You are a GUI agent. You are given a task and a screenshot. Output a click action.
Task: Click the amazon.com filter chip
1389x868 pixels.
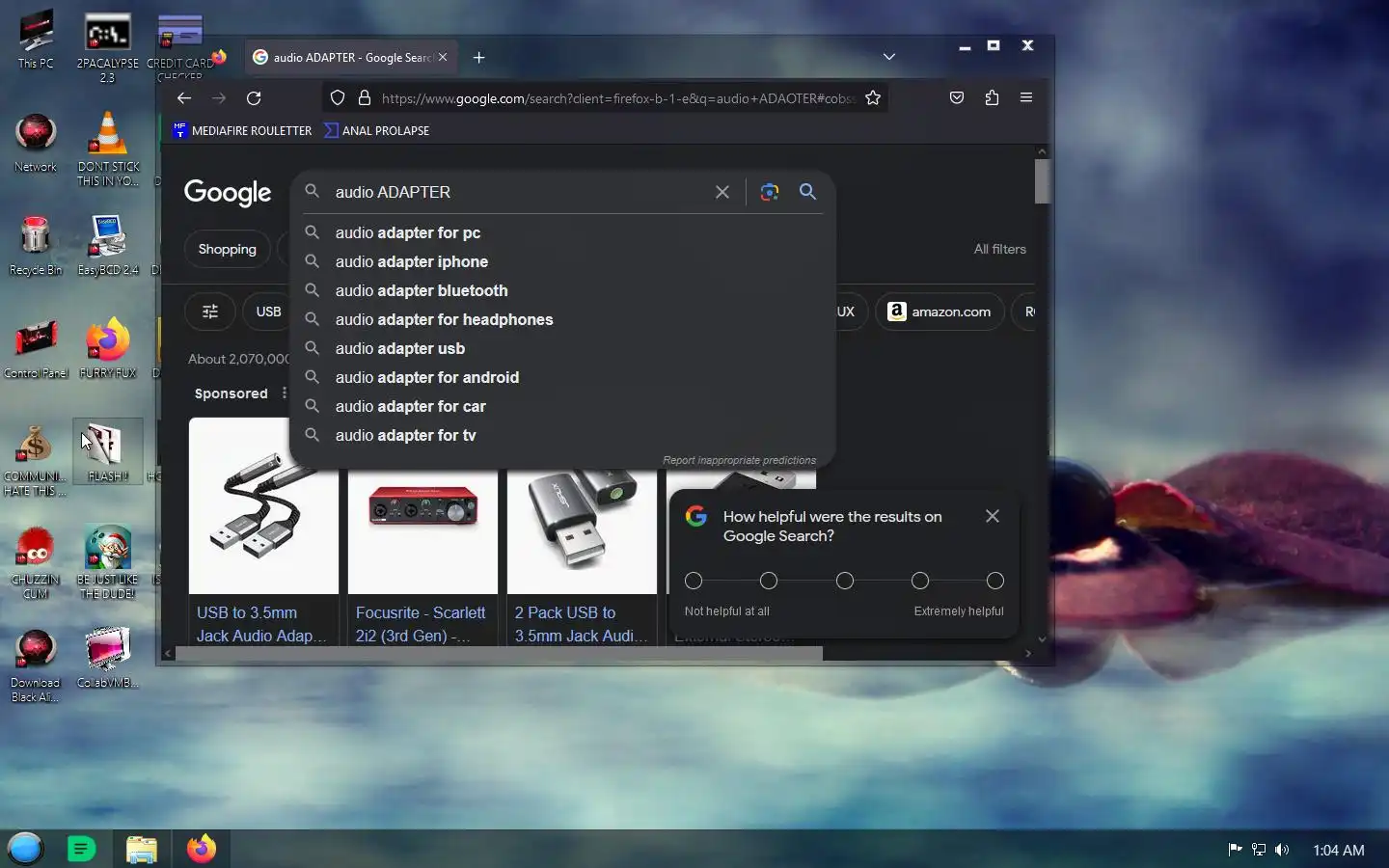tap(940, 312)
